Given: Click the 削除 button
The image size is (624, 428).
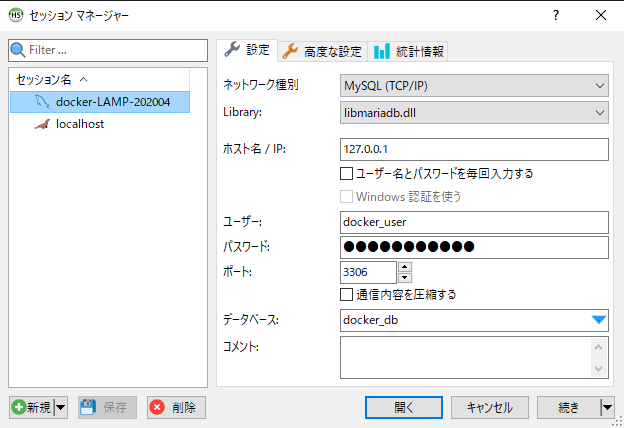Looking at the screenshot, I should 176,407.
